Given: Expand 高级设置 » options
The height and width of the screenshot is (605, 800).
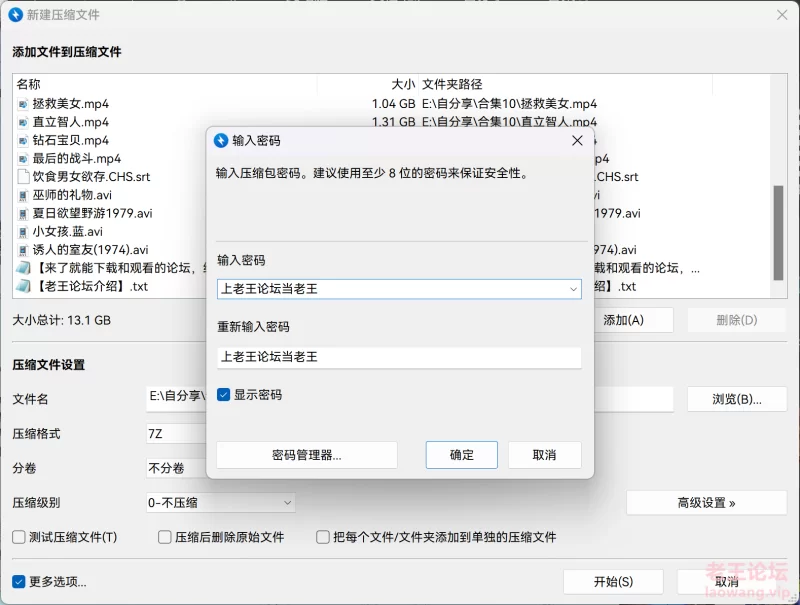Looking at the screenshot, I should (706, 503).
